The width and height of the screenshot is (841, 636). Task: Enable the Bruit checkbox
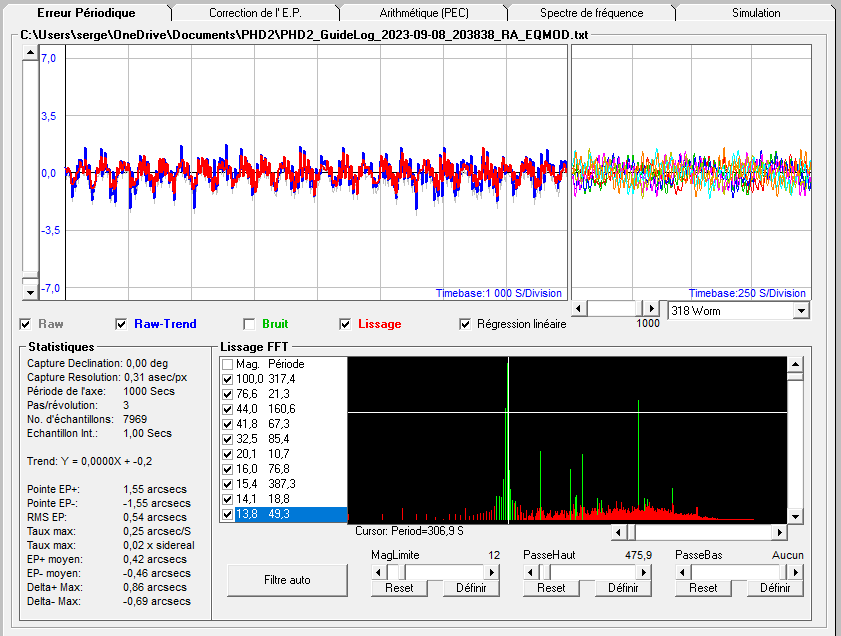[250, 324]
